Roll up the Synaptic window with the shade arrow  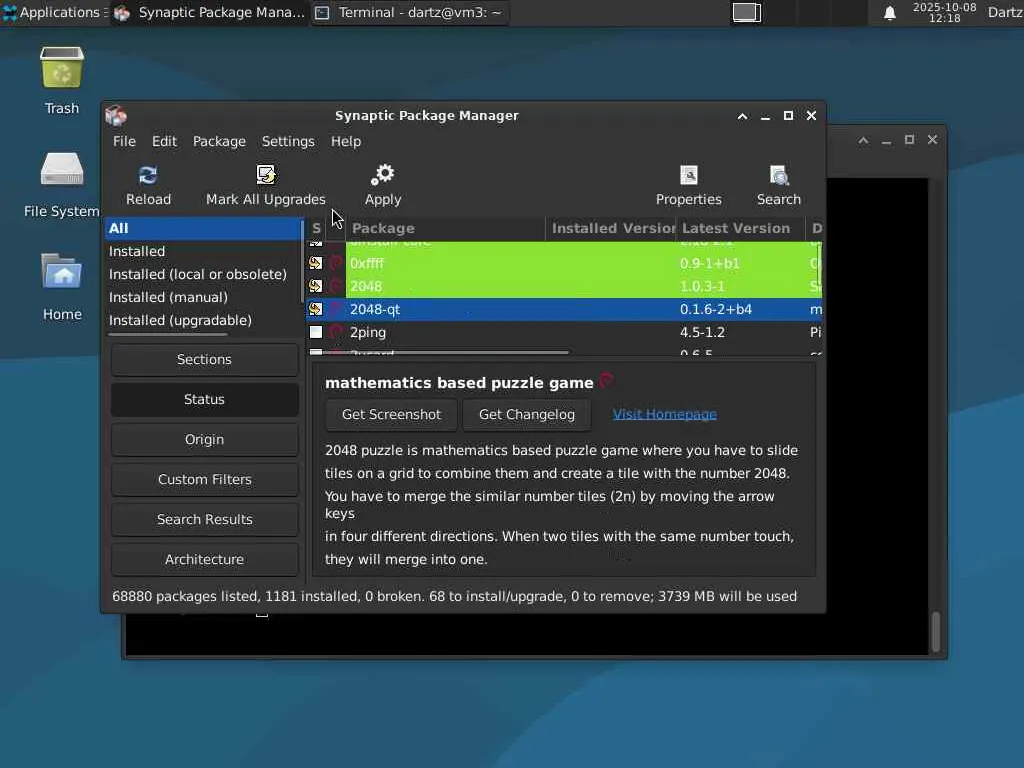click(742, 116)
